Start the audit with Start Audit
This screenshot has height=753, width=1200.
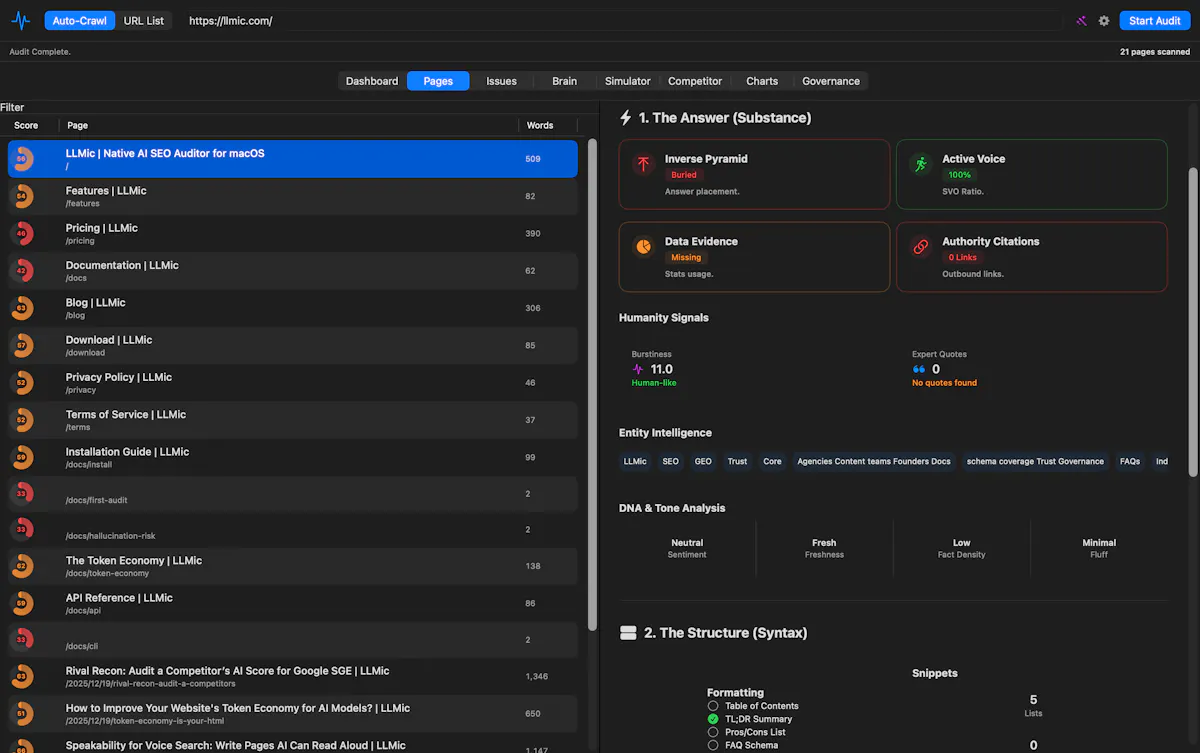[x=1155, y=21]
